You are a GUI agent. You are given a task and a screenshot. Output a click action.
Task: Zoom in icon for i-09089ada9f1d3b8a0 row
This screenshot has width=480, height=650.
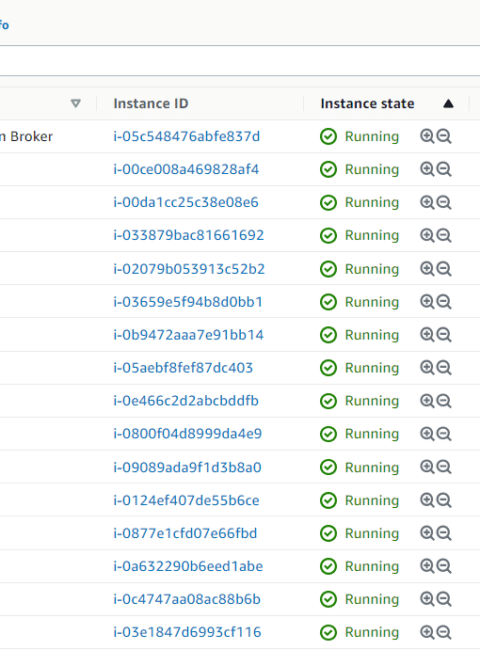(427, 467)
